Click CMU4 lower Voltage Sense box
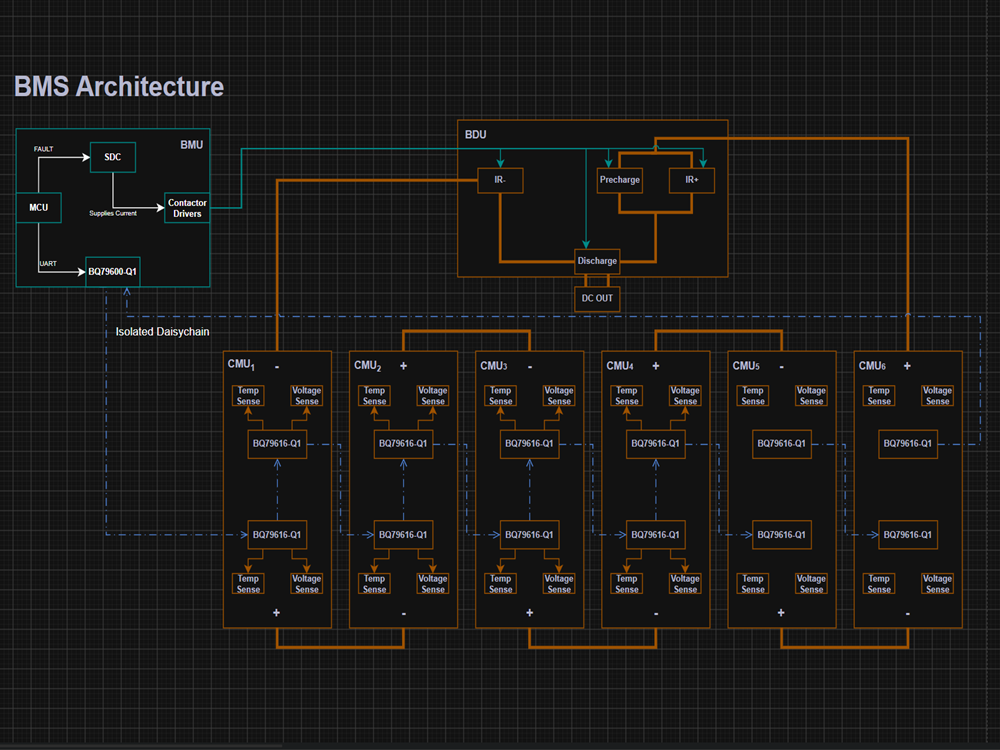1000x750 pixels. 685,584
